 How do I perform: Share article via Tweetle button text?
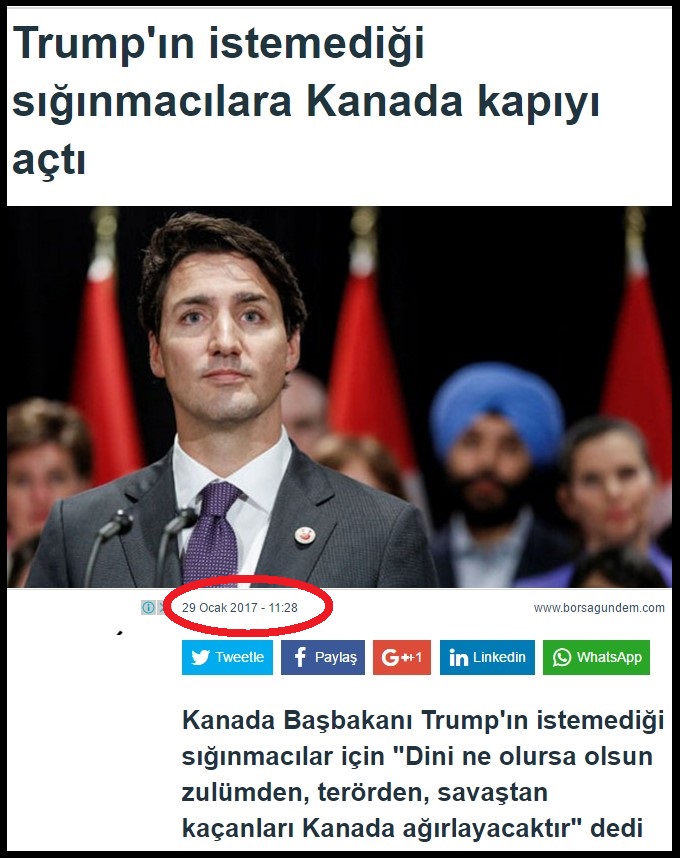click(x=240, y=657)
